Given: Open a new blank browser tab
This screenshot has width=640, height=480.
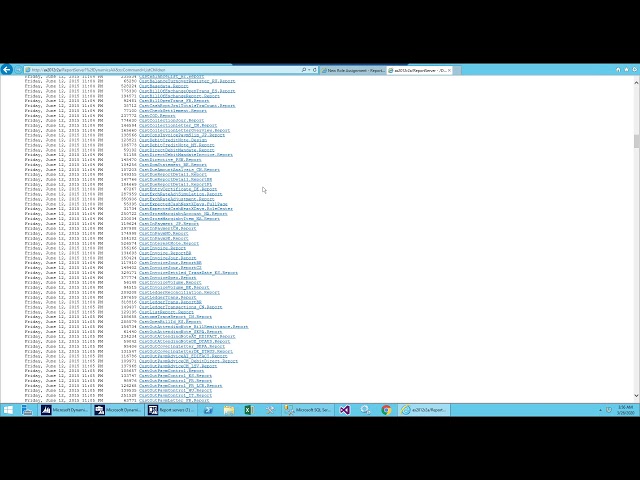Looking at the screenshot, I should 458,71.
